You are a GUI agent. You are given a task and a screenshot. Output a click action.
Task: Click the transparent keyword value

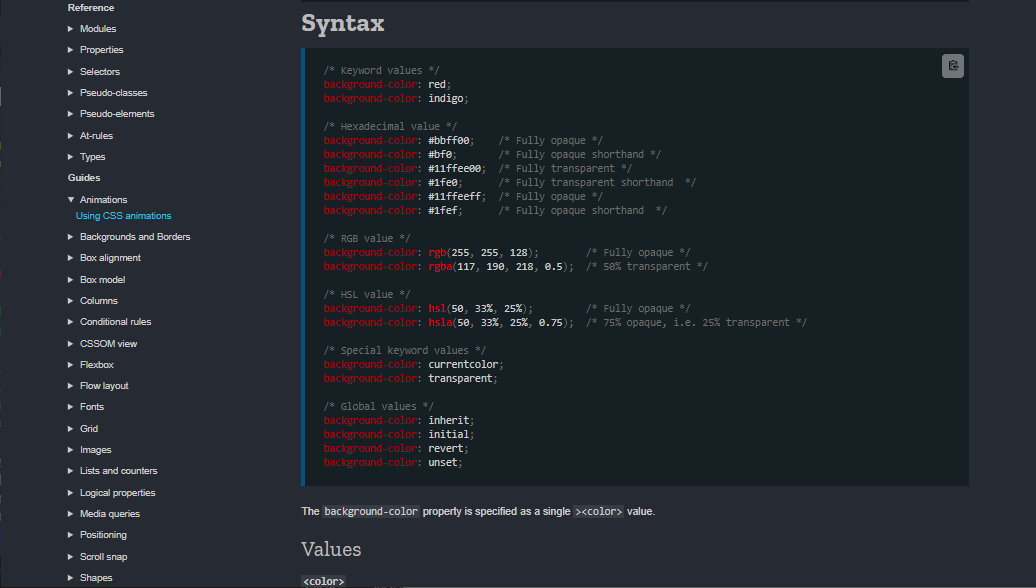[x=460, y=379]
